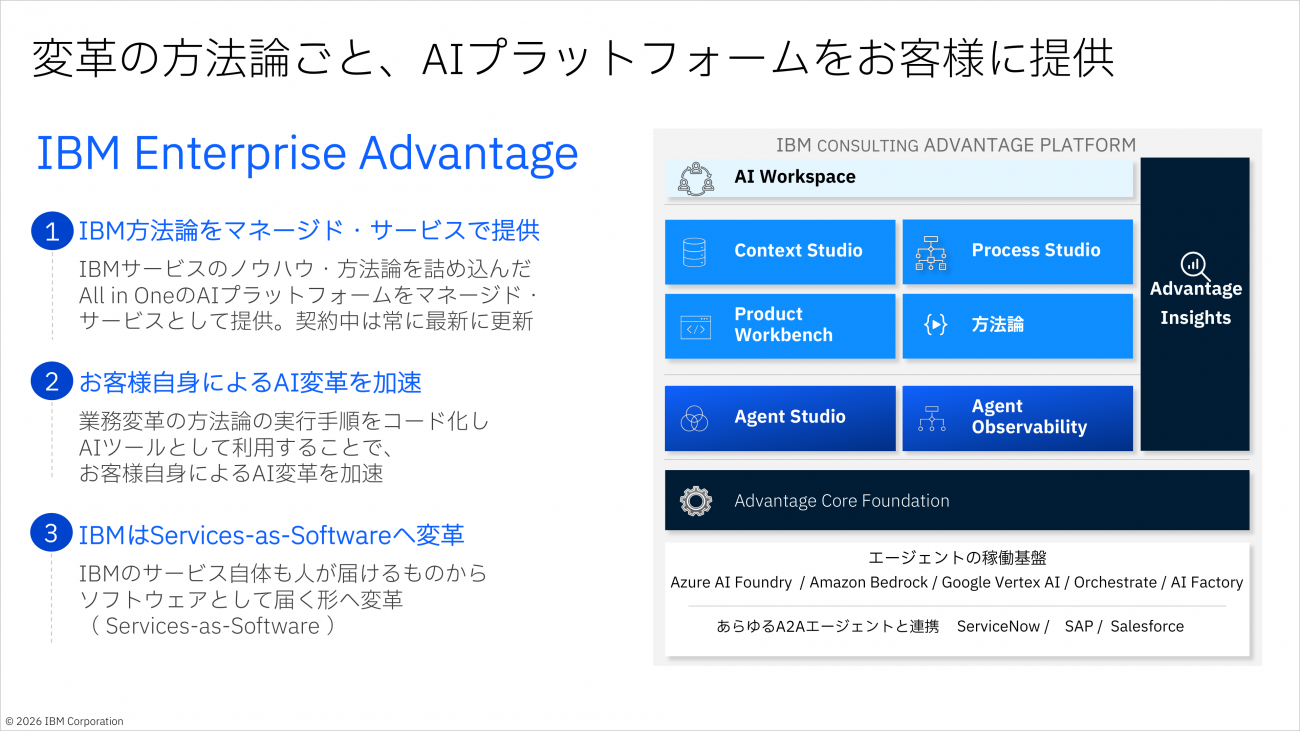Image resolution: width=1300 pixels, height=731 pixels.
Task: Click the Azure AI Foundry text
Action: [731, 582]
